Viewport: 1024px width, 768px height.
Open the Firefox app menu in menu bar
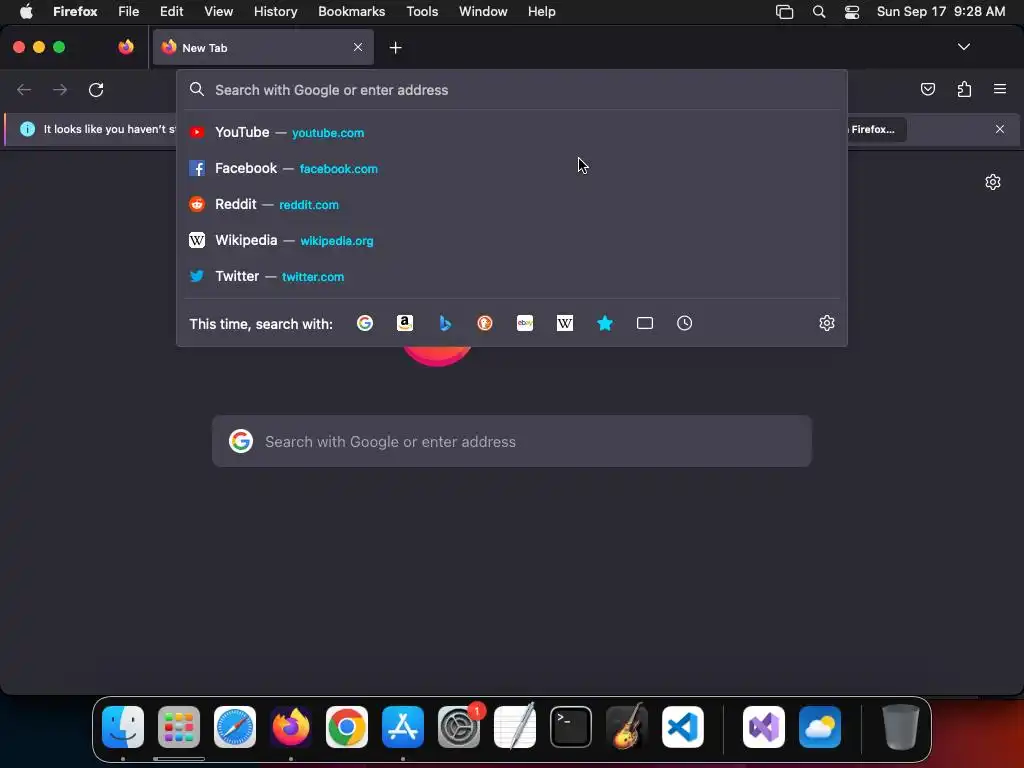75,11
